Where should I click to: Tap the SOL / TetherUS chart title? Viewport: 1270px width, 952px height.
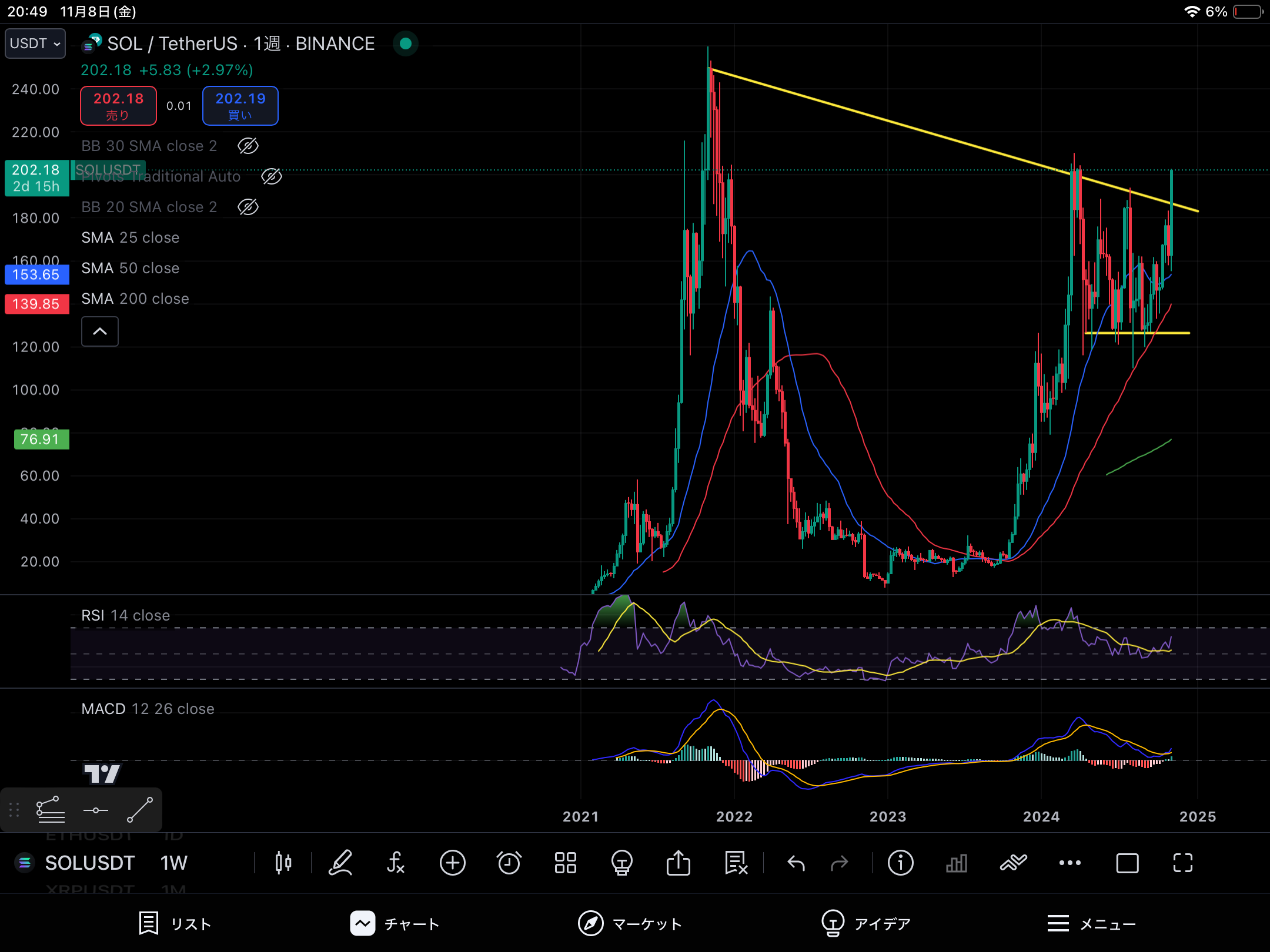[x=241, y=43]
